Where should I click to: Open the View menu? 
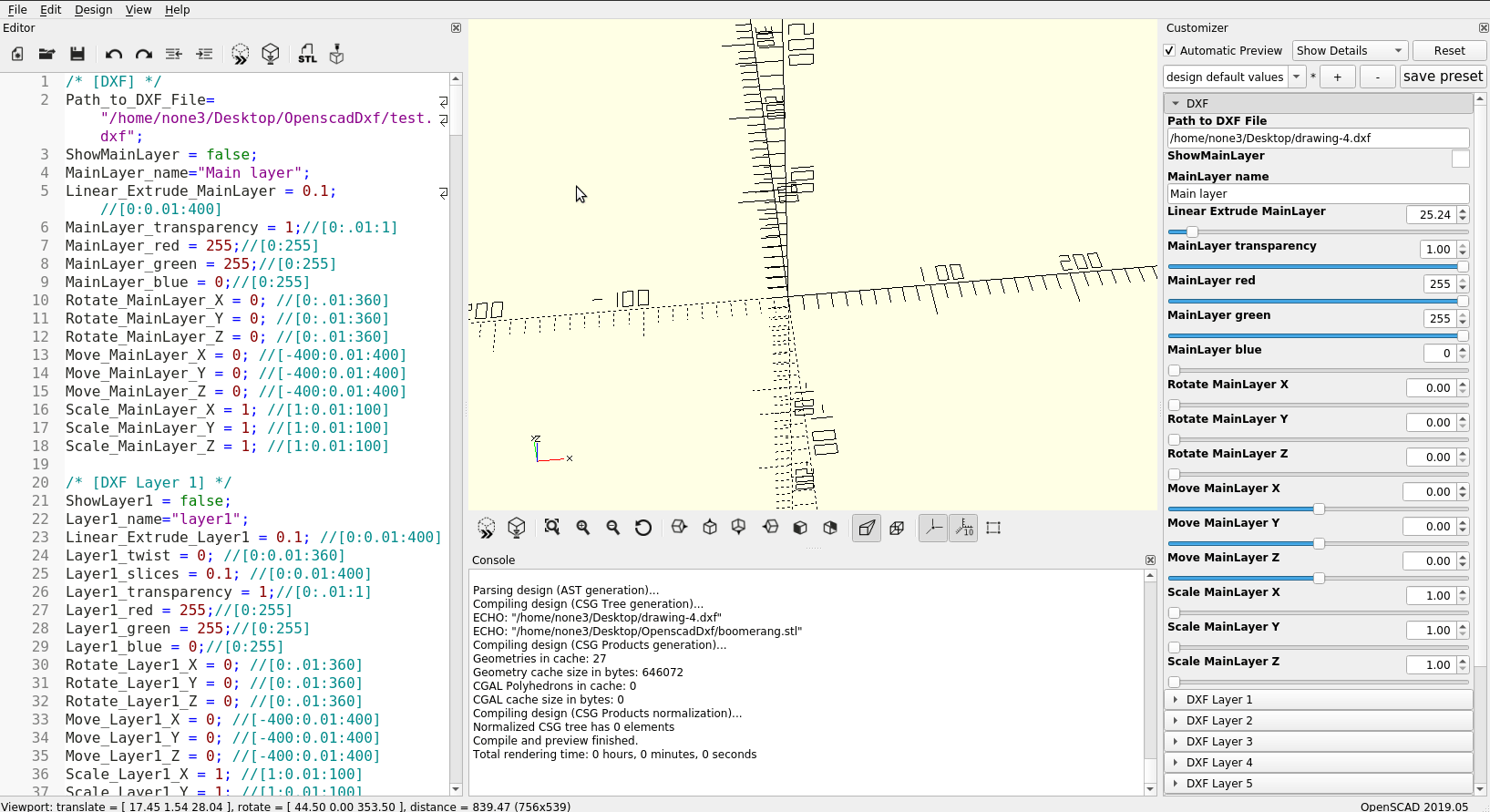pos(139,9)
